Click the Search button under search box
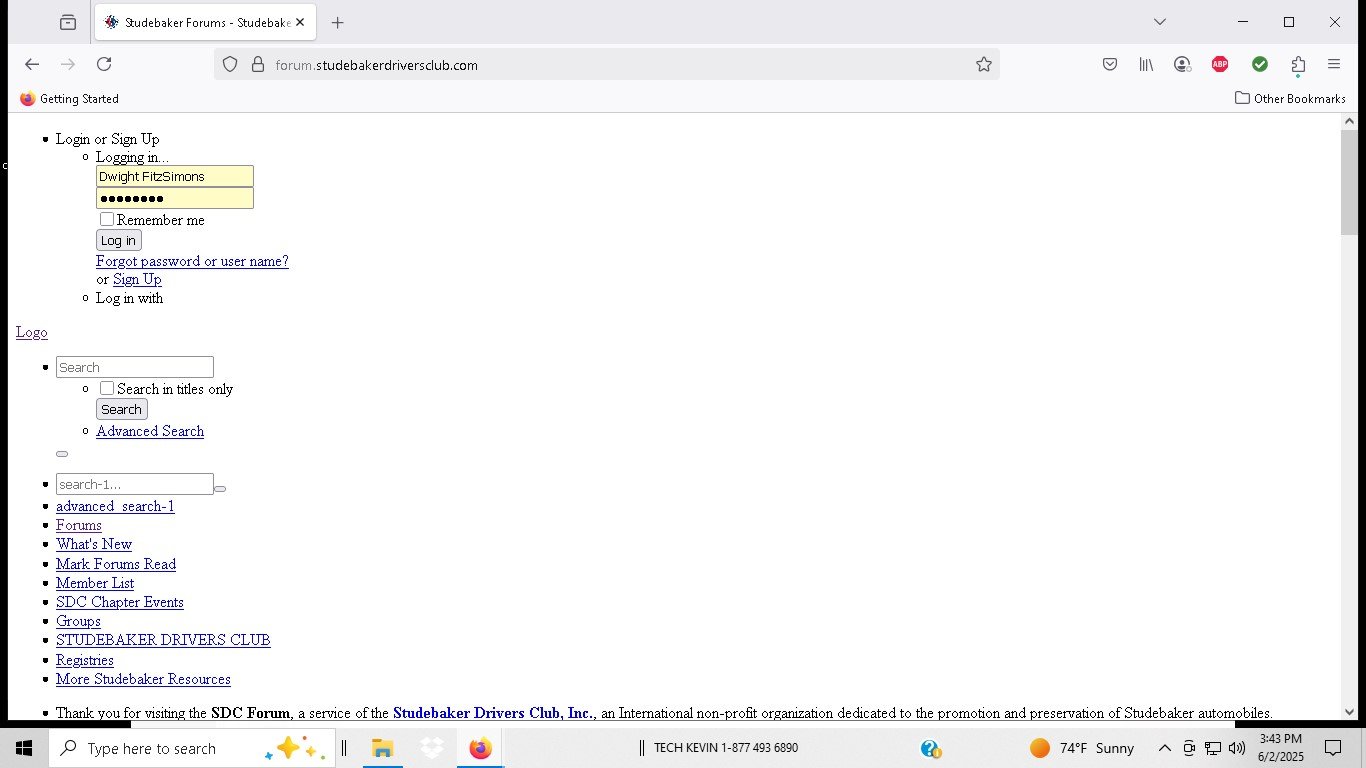 (122, 409)
